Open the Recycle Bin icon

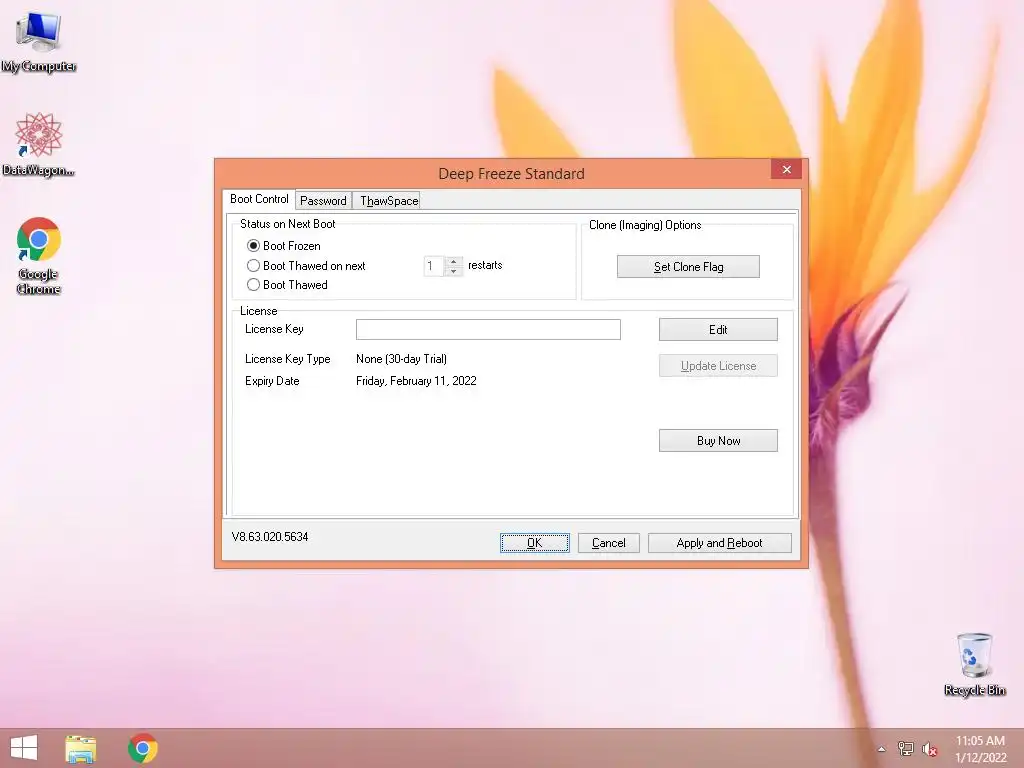pyautogui.click(x=974, y=664)
